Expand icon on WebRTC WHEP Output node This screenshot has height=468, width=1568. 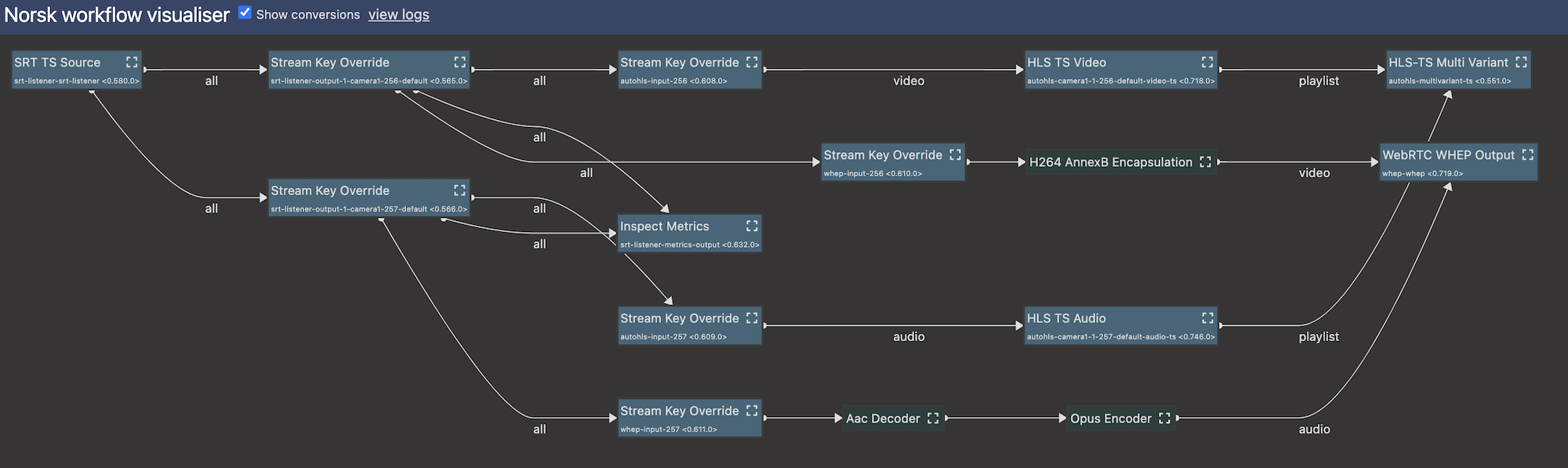(1527, 154)
